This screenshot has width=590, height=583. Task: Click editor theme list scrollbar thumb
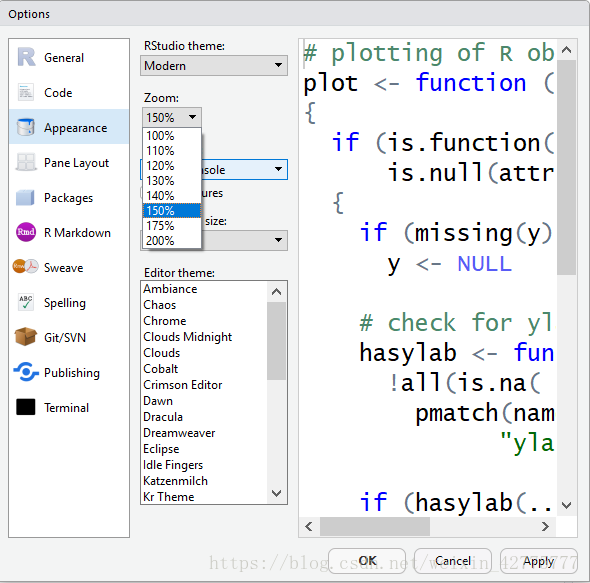pos(277,341)
